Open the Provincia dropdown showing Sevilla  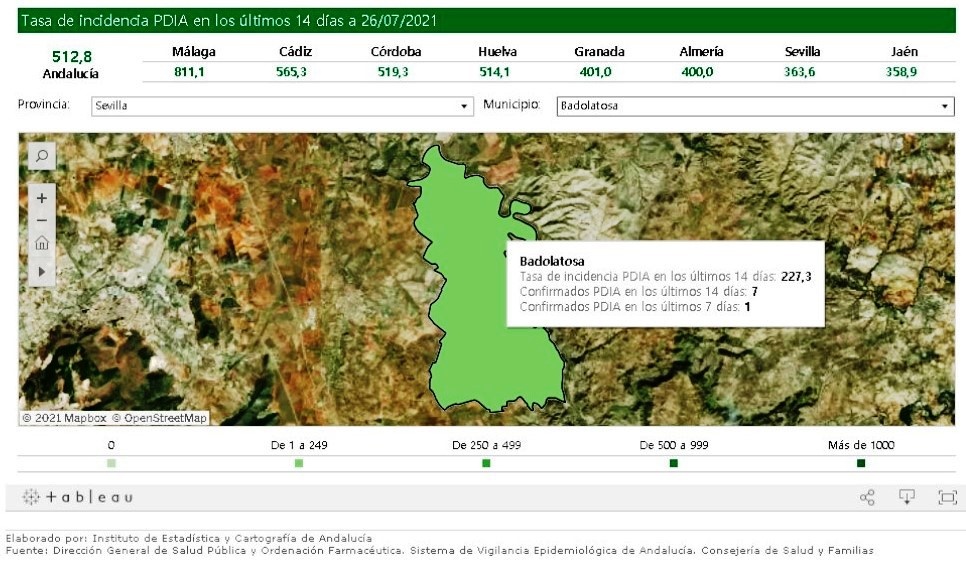282,106
